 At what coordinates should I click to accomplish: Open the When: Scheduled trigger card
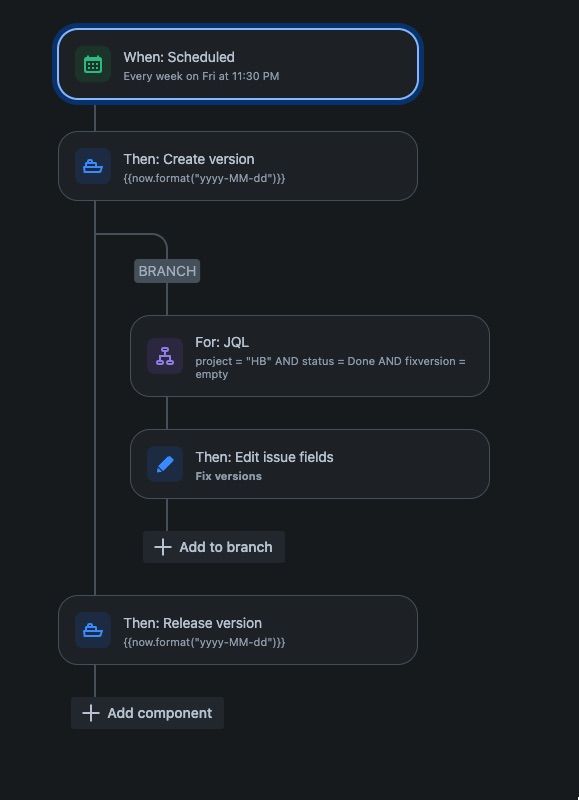(x=240, y=64)
